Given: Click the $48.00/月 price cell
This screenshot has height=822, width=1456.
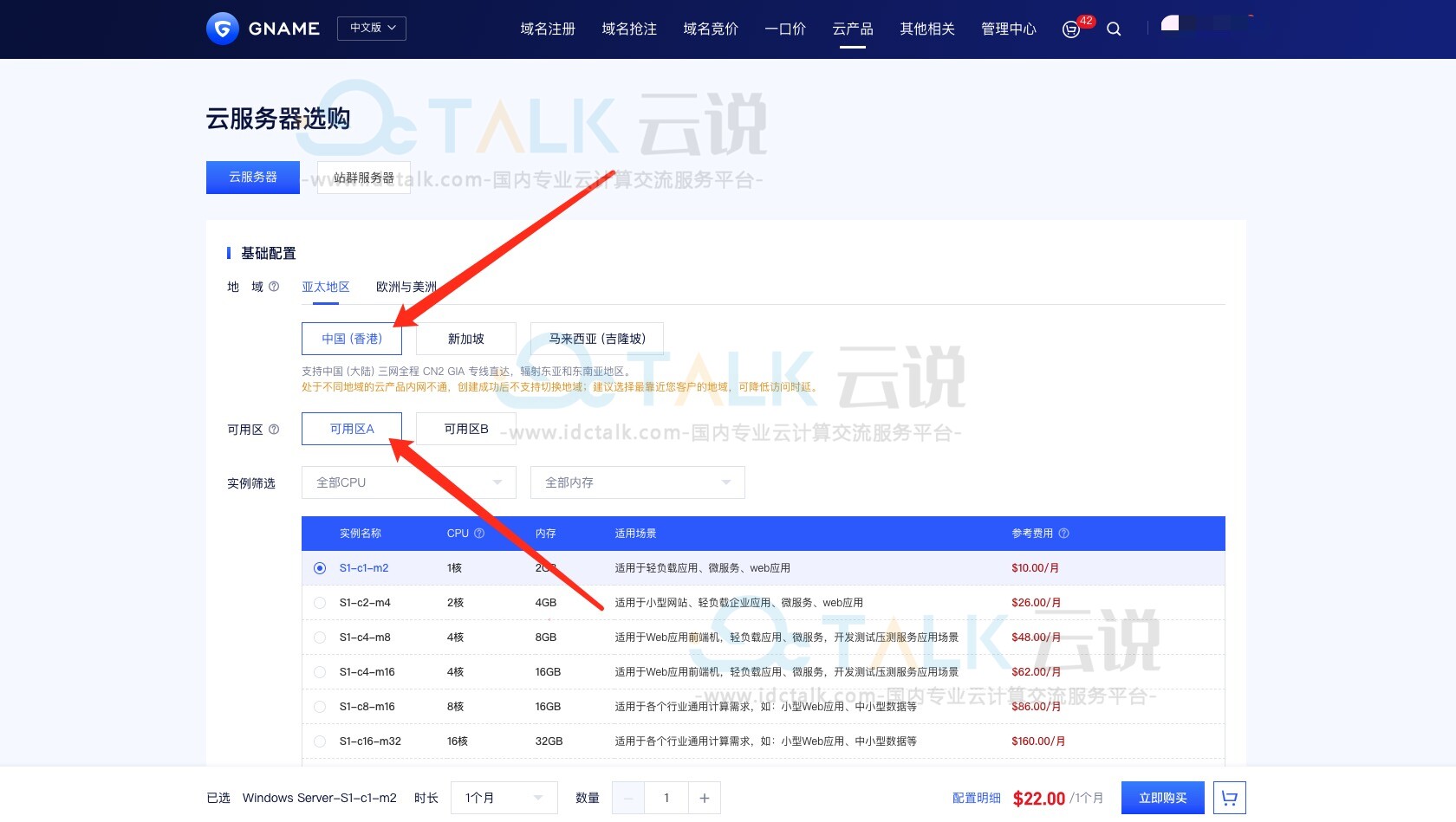Looking at the screenshot, I should pyautogui.click(x=1037, y=638).
